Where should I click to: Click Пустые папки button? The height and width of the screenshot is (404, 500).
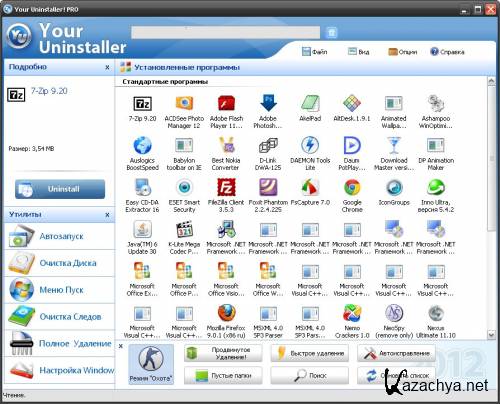click(223, 376)
